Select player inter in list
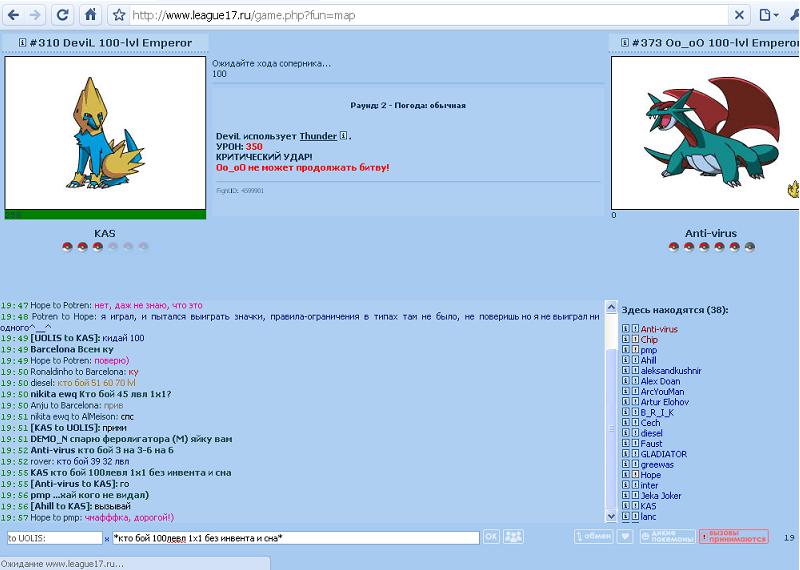The image size is (800, 570). 649,485
